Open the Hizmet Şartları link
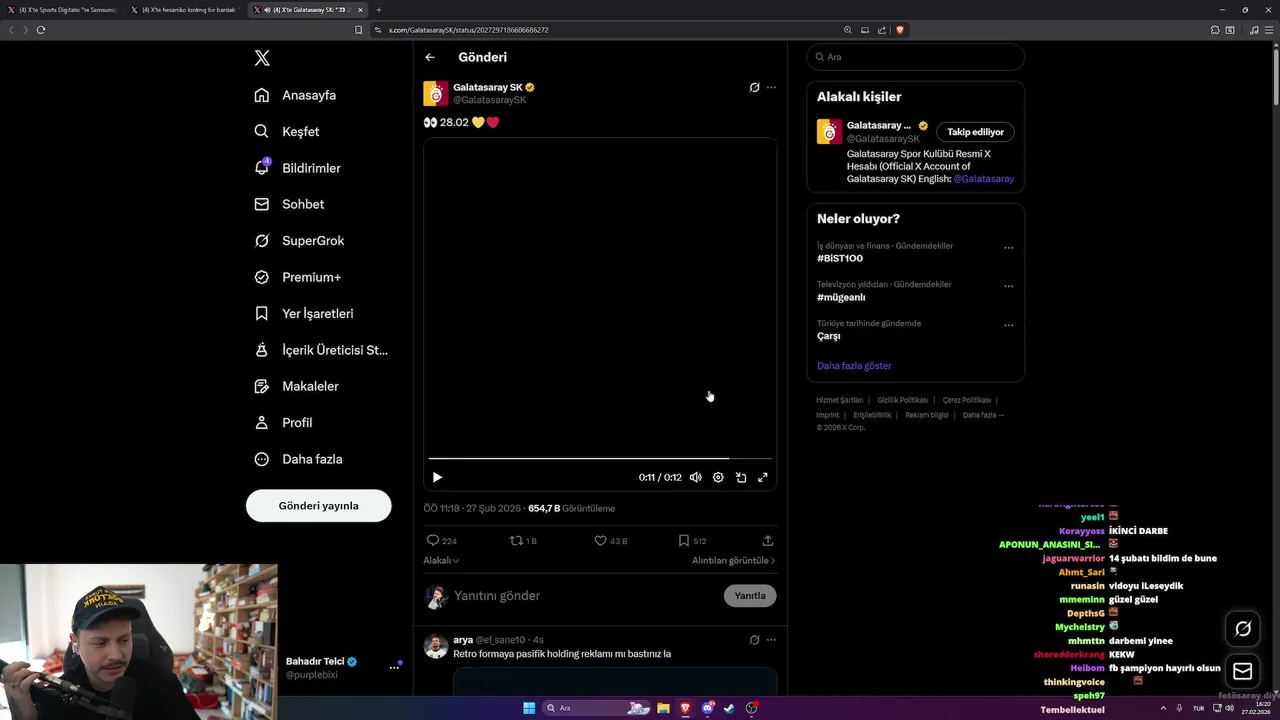The width and height of the screenshot is (1280, 720). (x=839, y=400)
